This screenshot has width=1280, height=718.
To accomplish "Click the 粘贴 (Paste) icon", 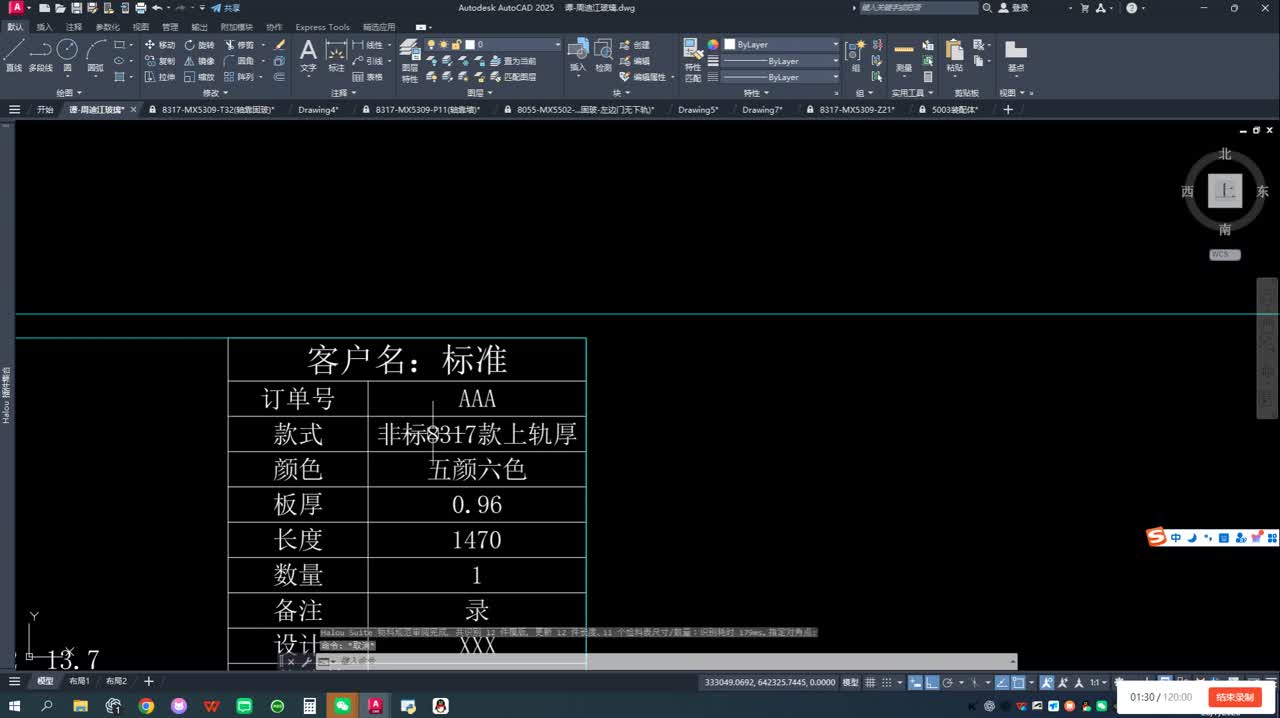I will (955, 56).
